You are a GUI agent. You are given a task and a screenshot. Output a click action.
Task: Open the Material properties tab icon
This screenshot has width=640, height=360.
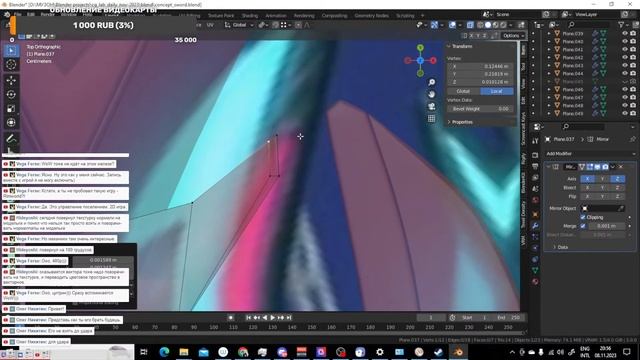pyautogui.click(x=535, y=282)
